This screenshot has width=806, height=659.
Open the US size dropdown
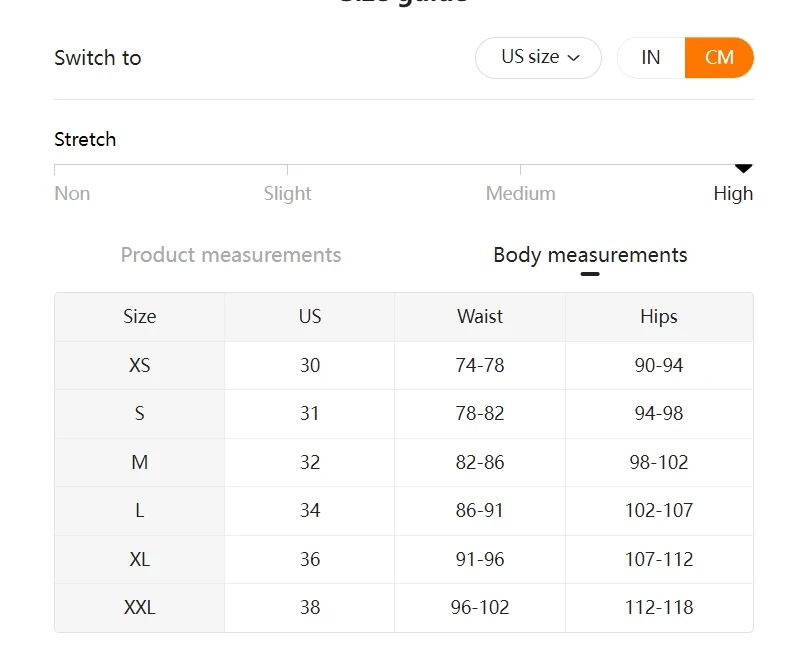point(538,58)
